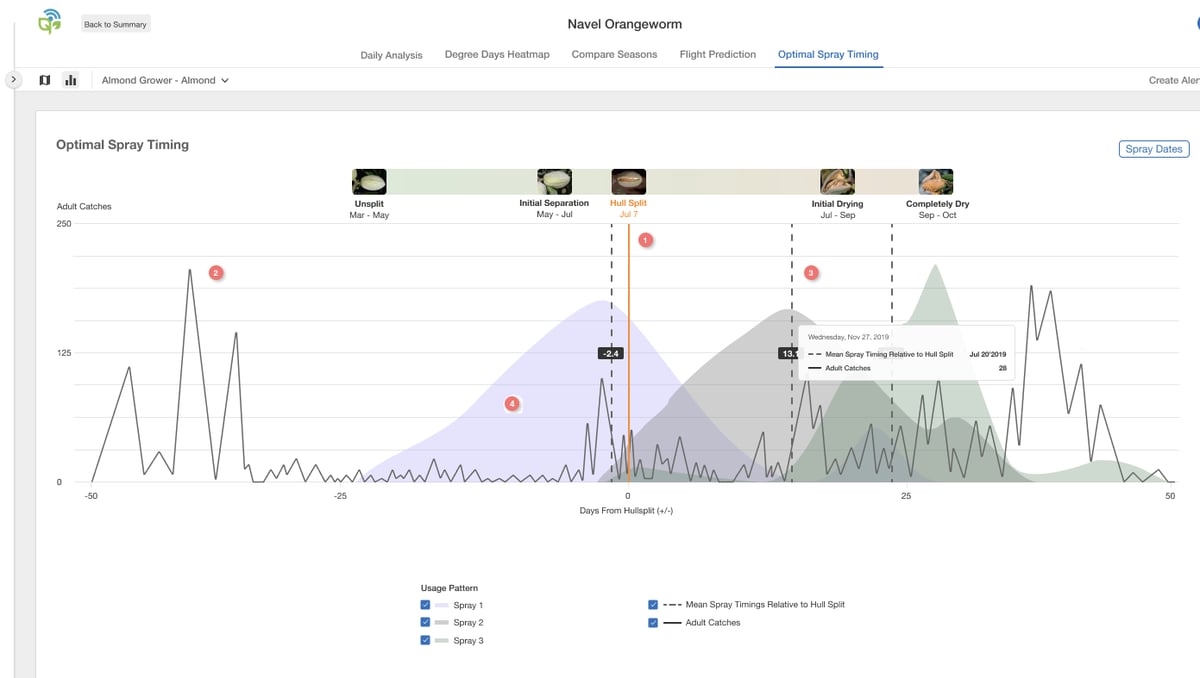Open the Spray Dates button

tap(1153, 149)
